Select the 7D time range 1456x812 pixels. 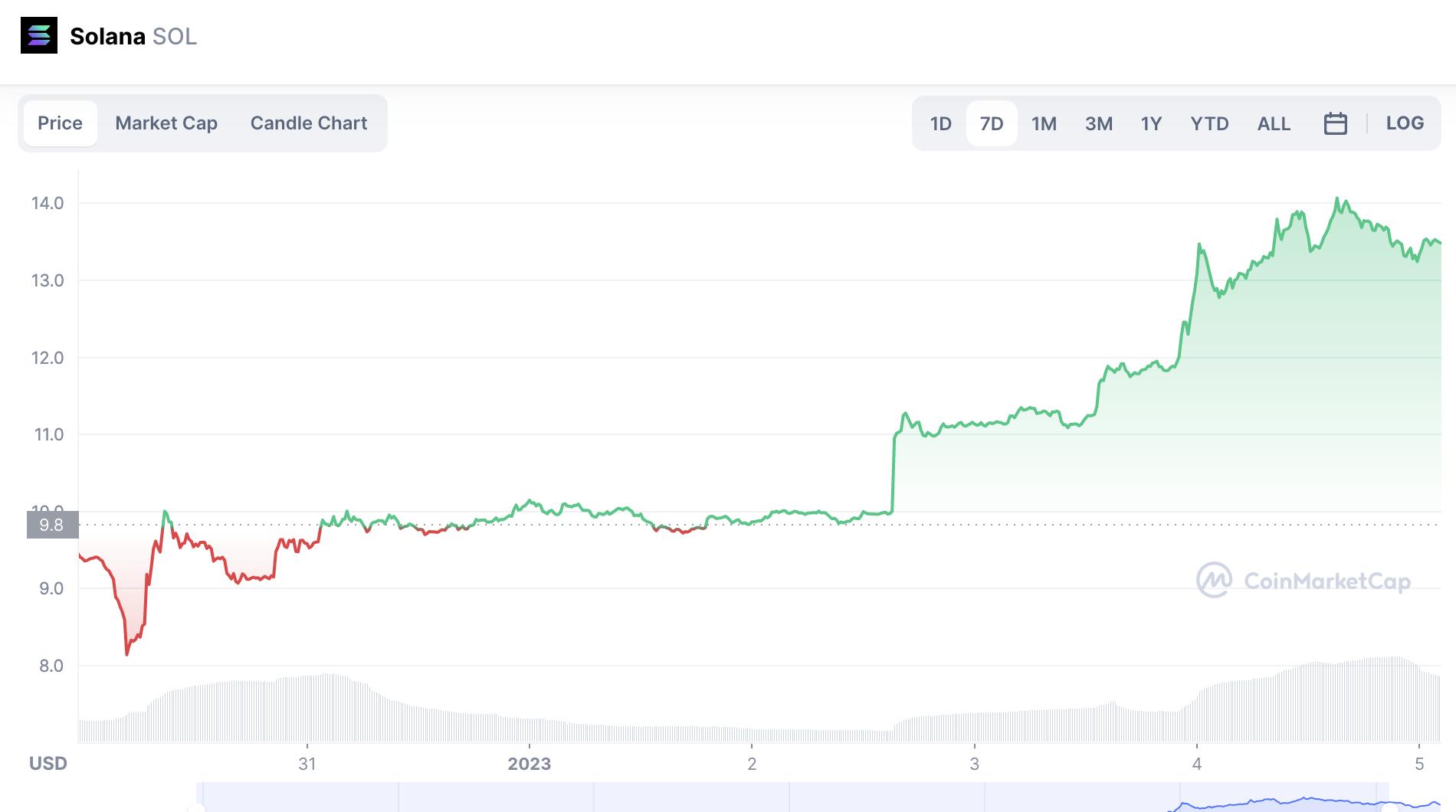coord(992,123)
